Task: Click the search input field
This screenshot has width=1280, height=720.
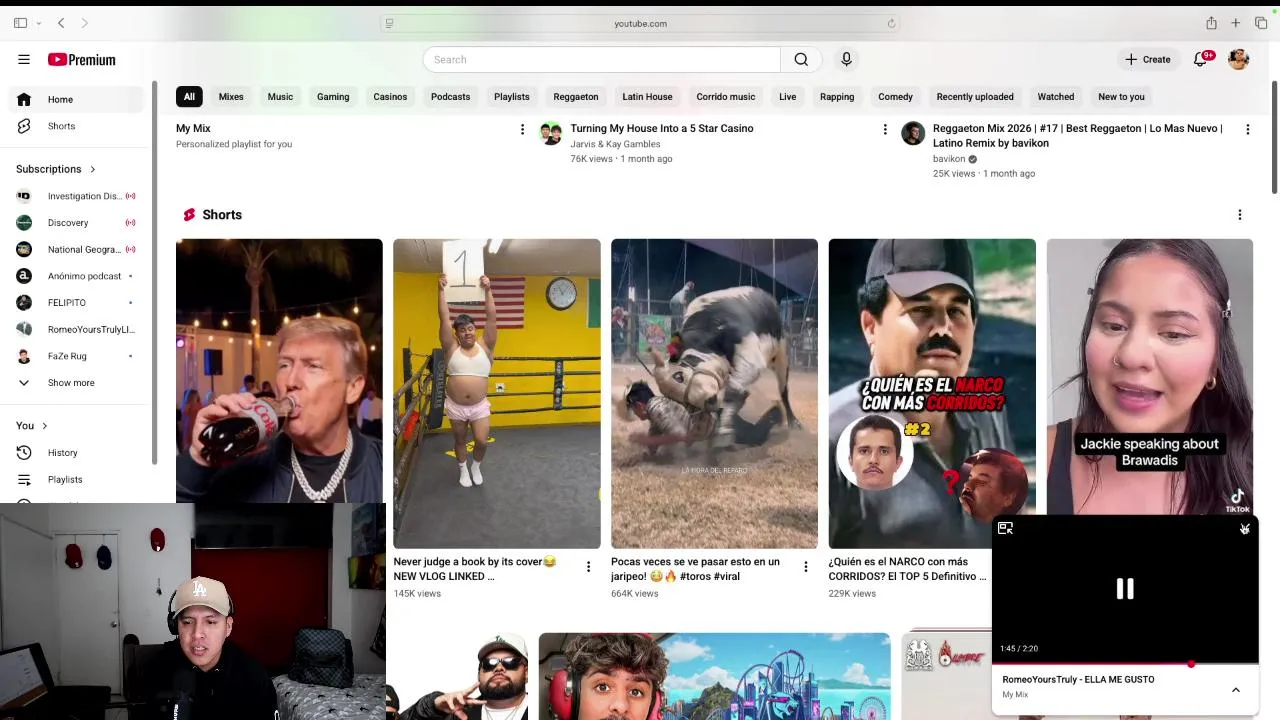Action: [x=601, y=60]
